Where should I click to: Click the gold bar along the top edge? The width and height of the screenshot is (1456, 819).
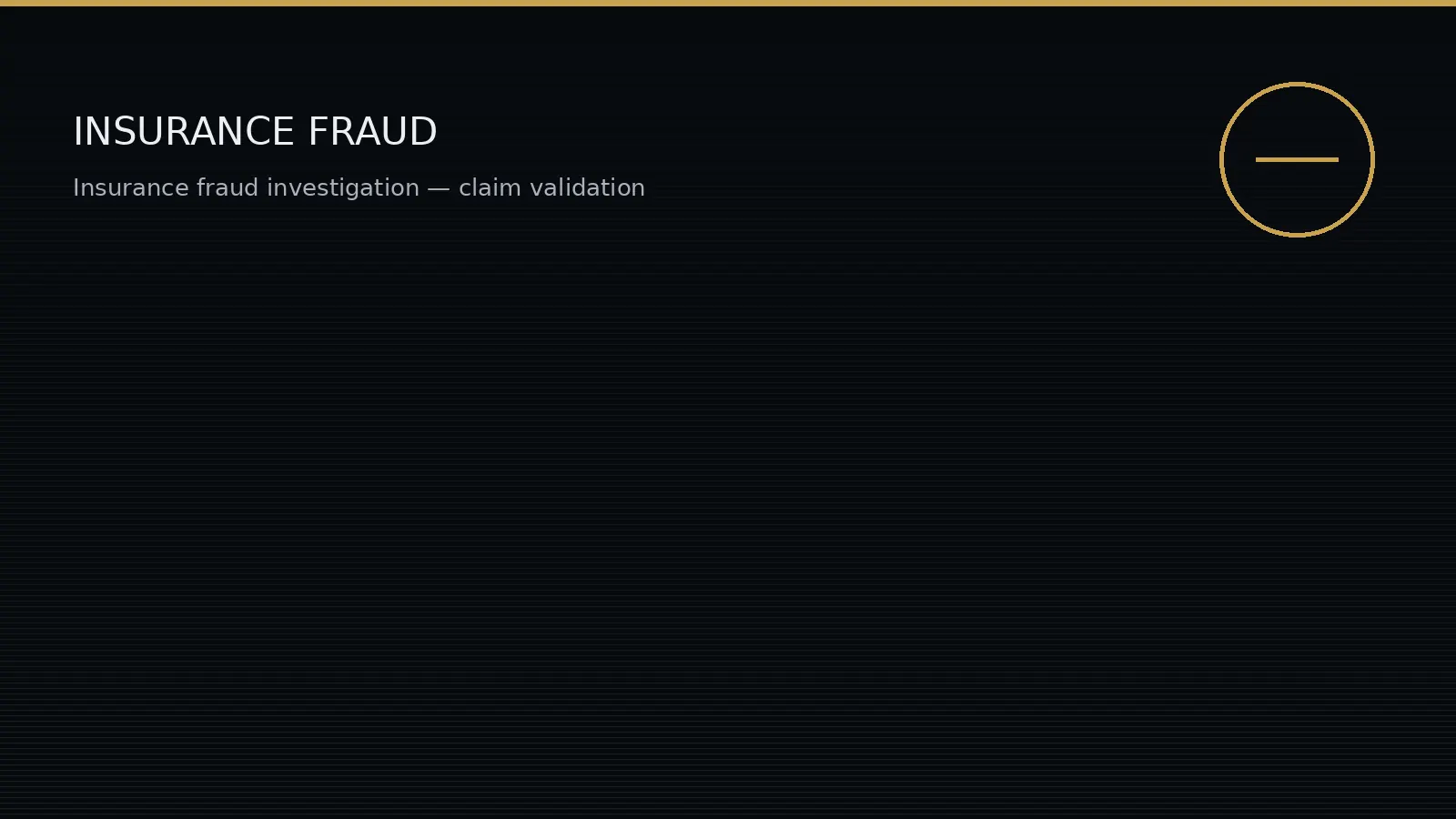click(x=728, y=3)
